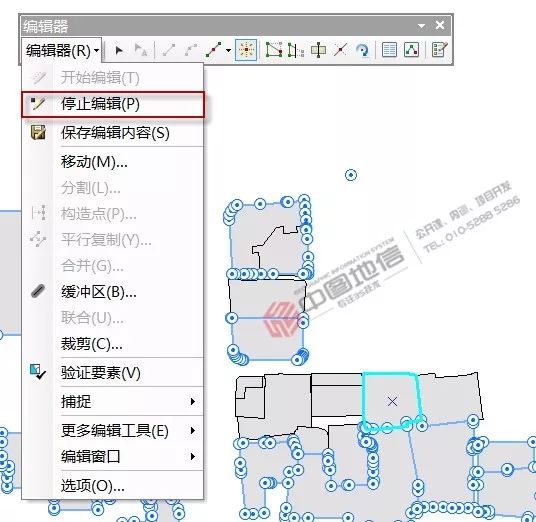The height and width of the screenshot is (522, 536).
Task: Toggle the highlighted Point construction tool
Action: coord(246,50)
